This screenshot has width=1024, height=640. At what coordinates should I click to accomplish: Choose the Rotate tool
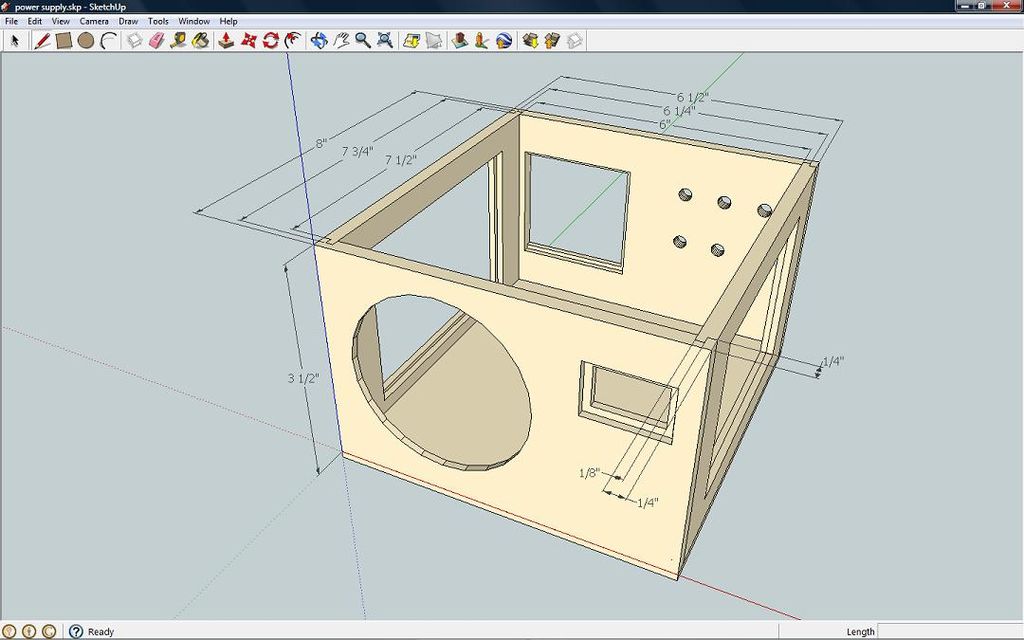point(270,41)
